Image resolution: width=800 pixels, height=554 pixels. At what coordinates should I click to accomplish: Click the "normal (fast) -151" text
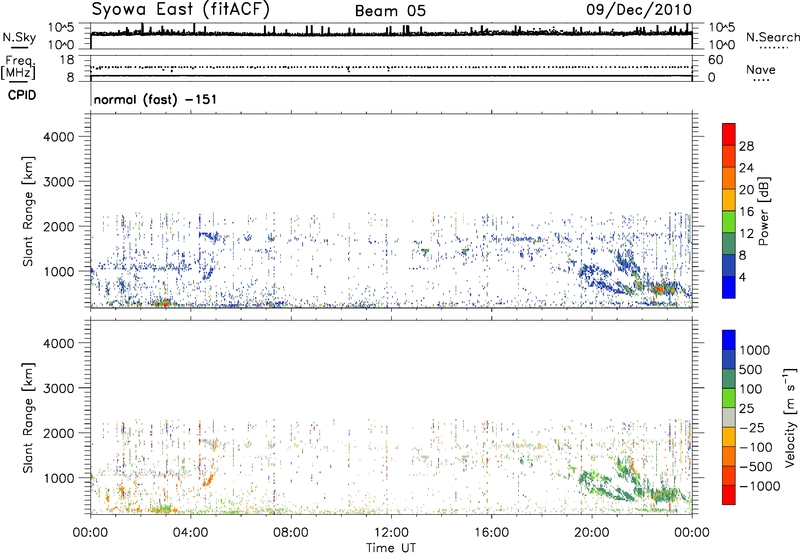pyautogui.click(x=155, y=99)
